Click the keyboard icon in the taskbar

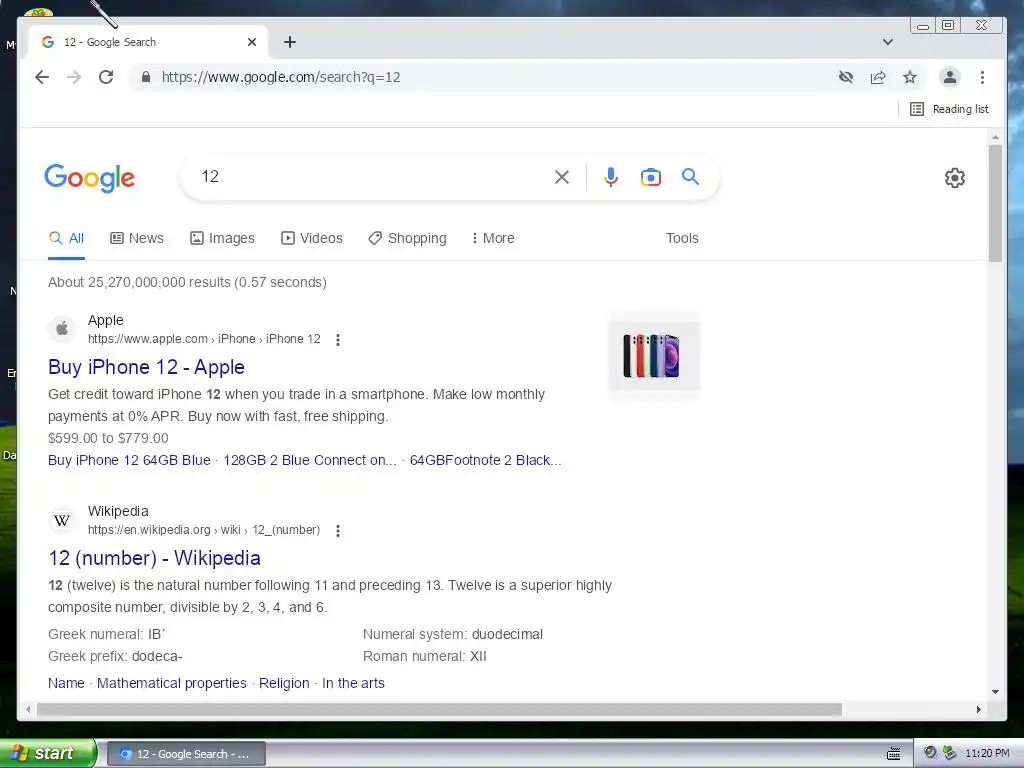click(x=894, y=754)
